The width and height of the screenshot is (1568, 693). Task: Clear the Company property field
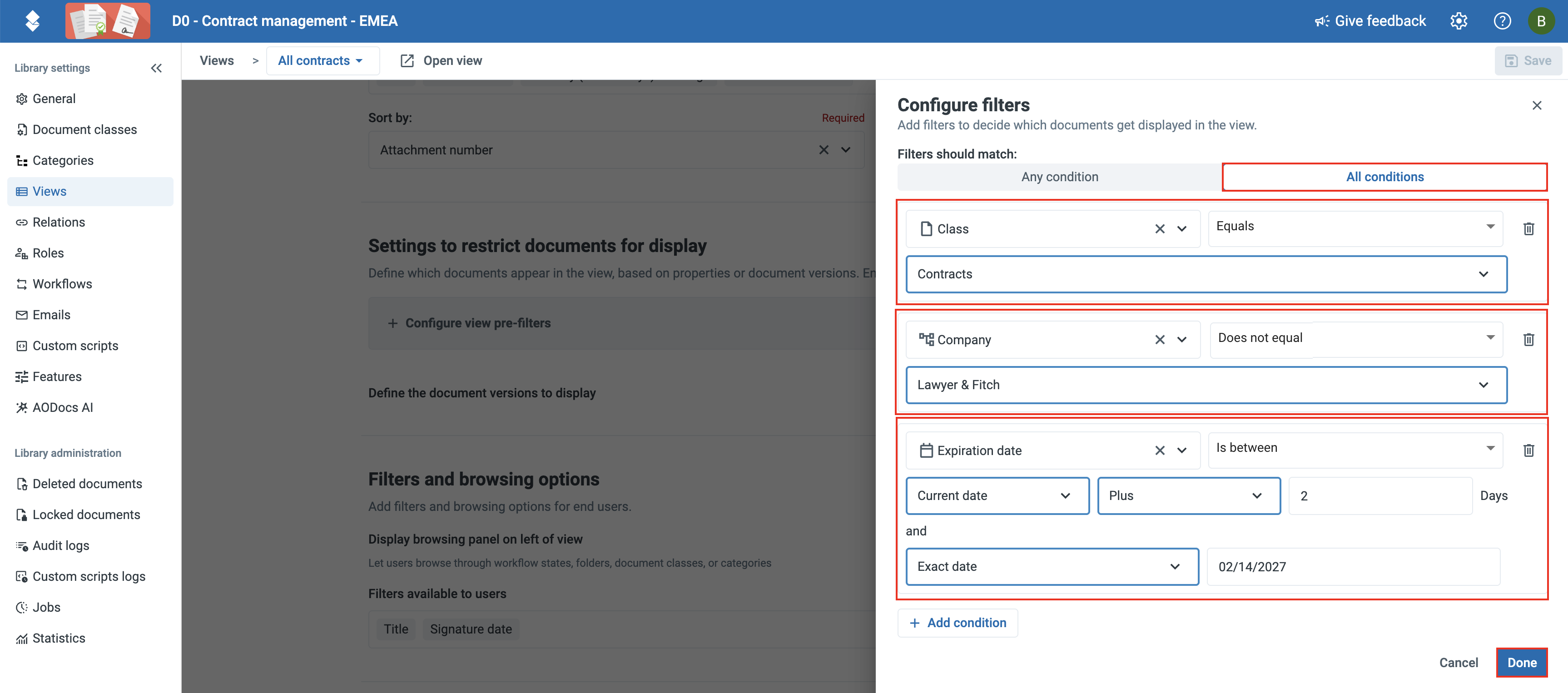point(1160,340)
